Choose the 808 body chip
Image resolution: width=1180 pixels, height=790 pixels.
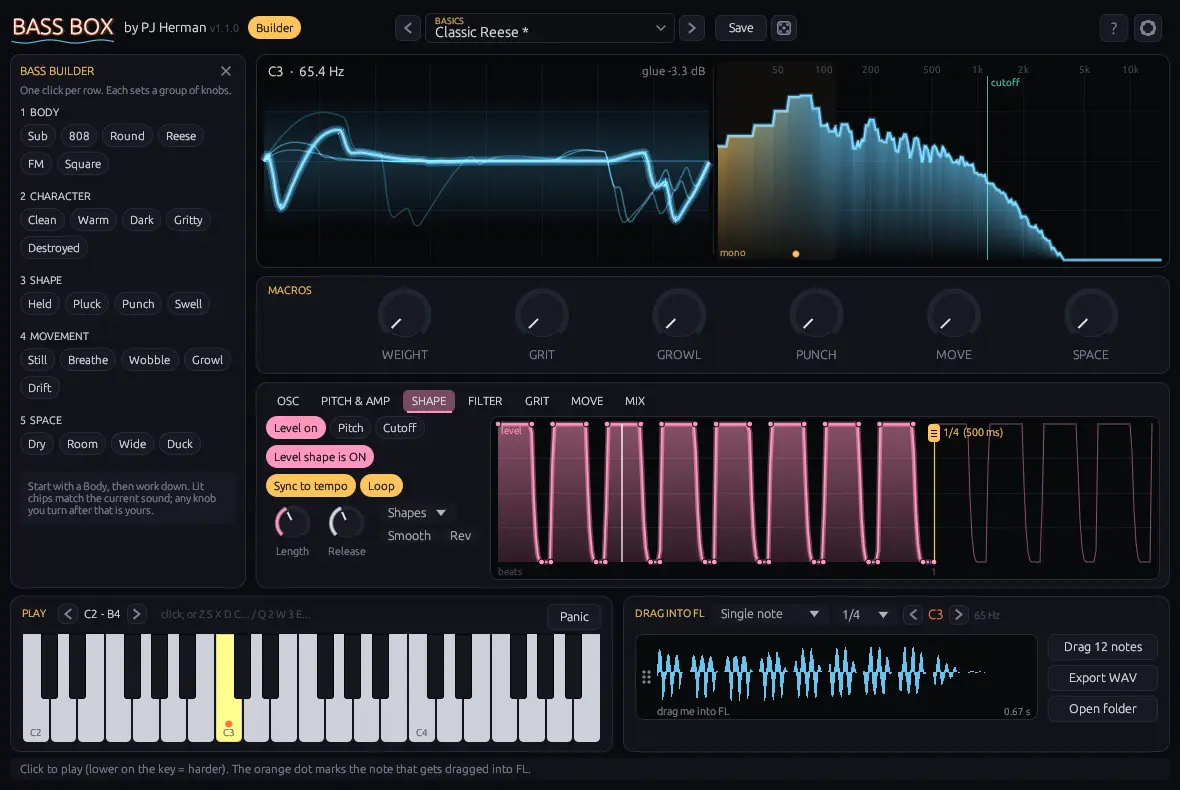[79, 136]
